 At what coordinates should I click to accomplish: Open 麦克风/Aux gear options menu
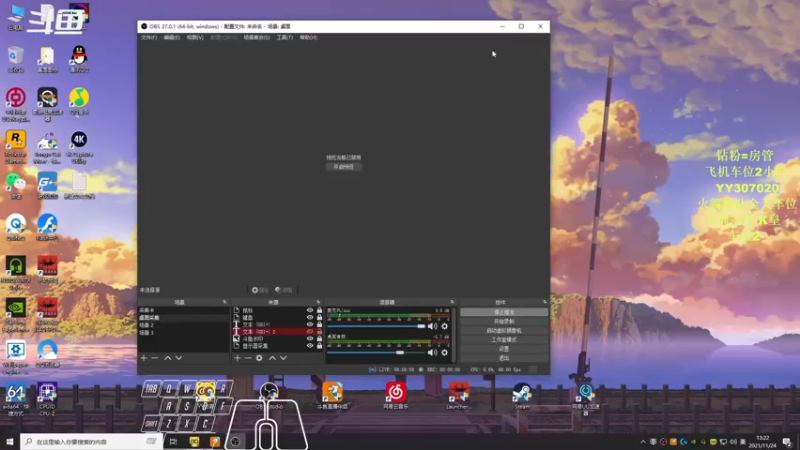pyautogui.click(x=444, y=326)
